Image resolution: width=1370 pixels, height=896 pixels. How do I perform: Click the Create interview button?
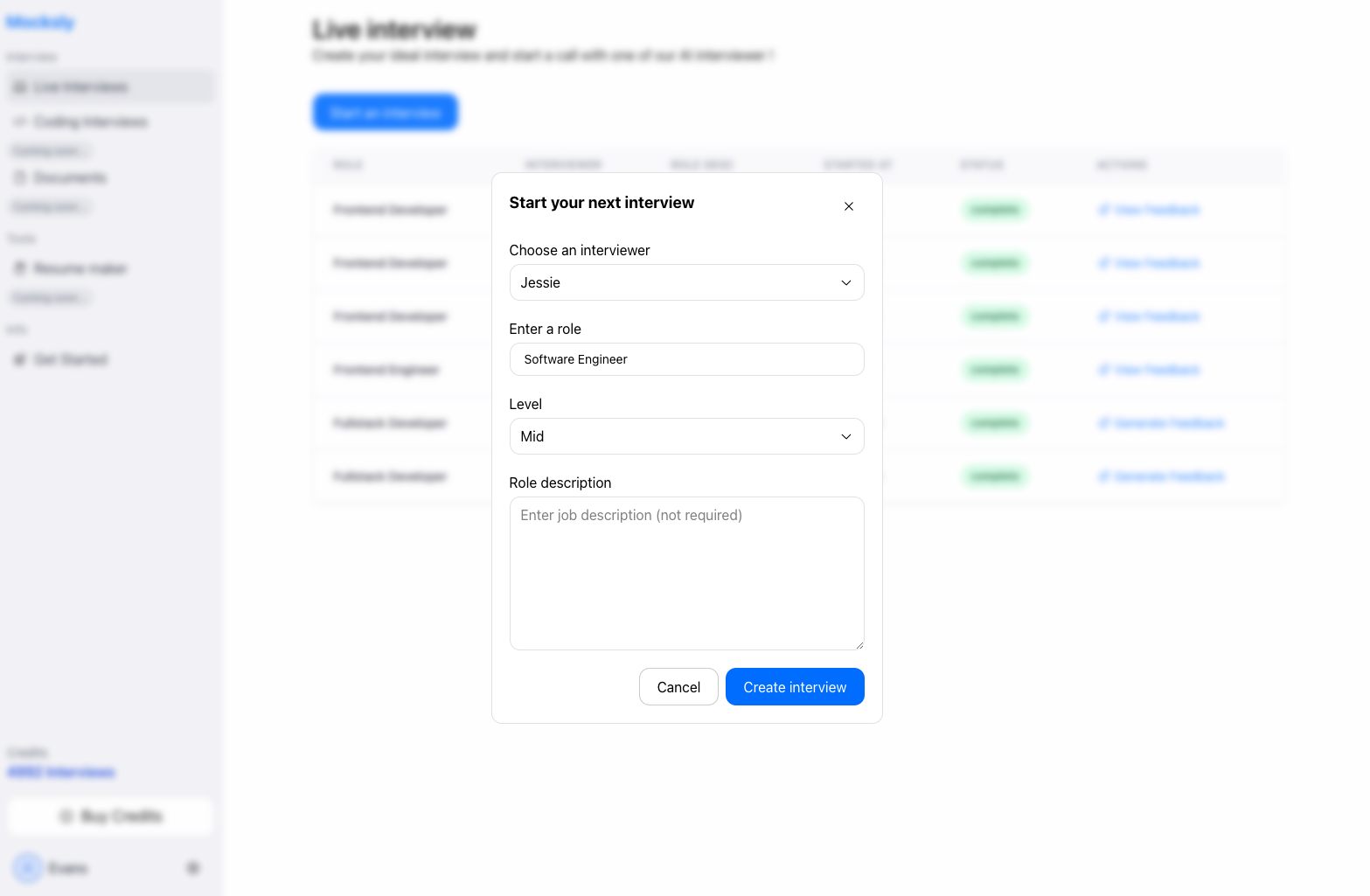794,687
